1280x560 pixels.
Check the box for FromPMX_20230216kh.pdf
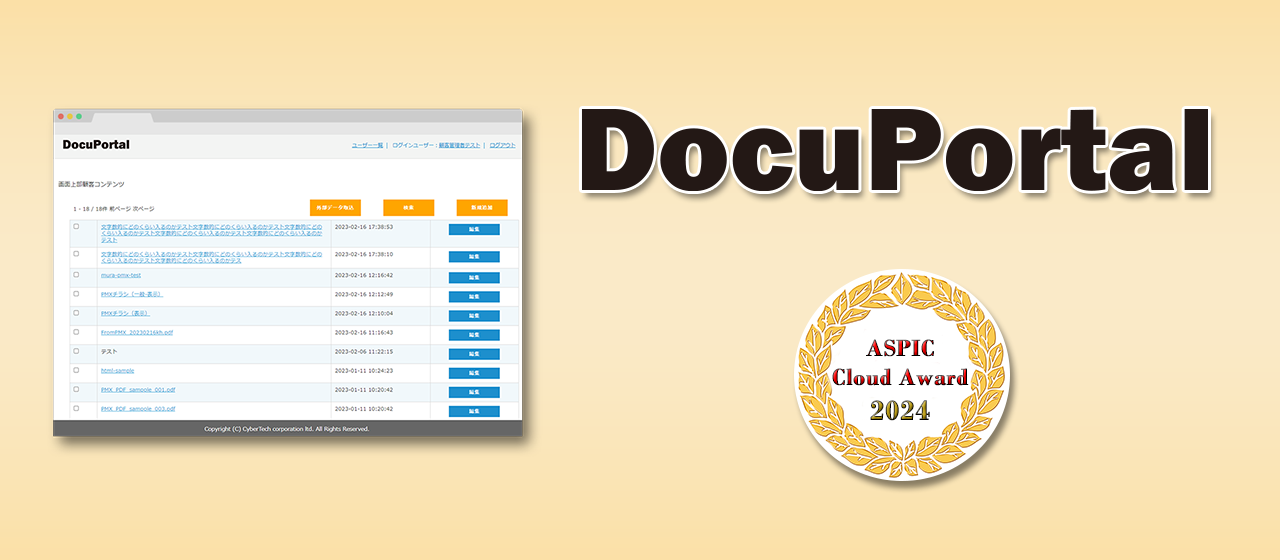click(76, 332)
